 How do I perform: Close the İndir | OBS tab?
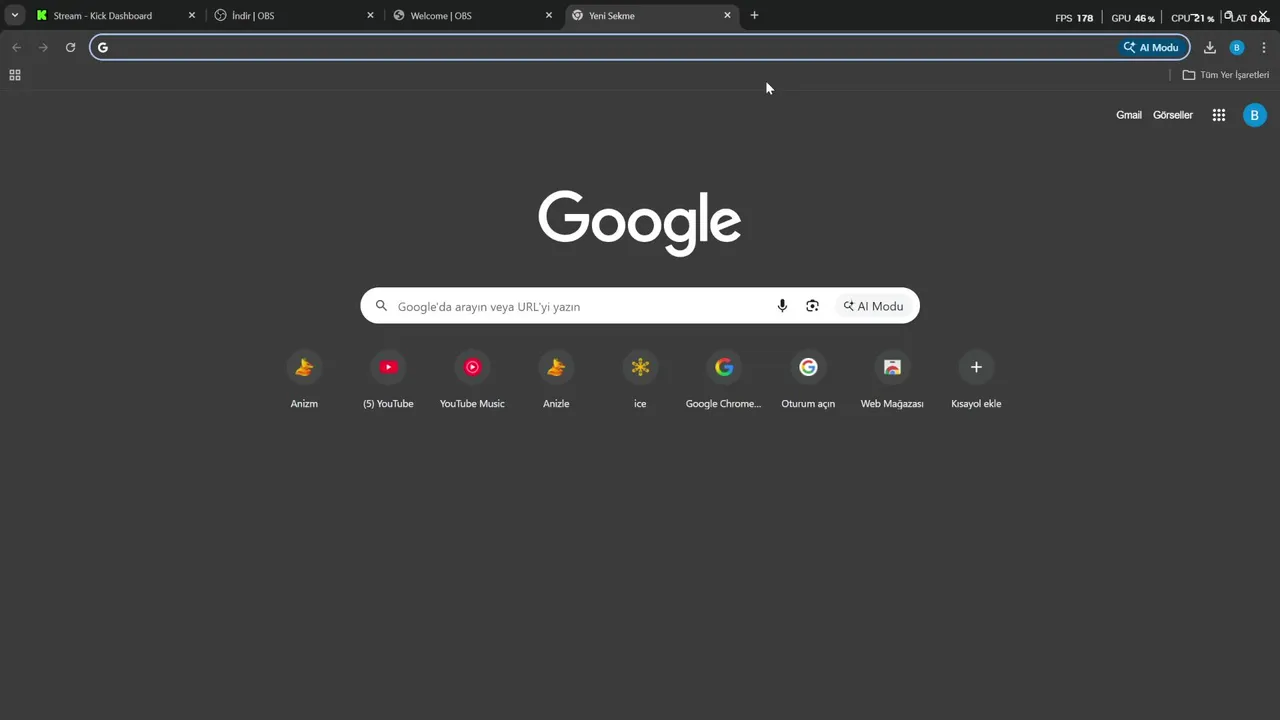[370, 16]
